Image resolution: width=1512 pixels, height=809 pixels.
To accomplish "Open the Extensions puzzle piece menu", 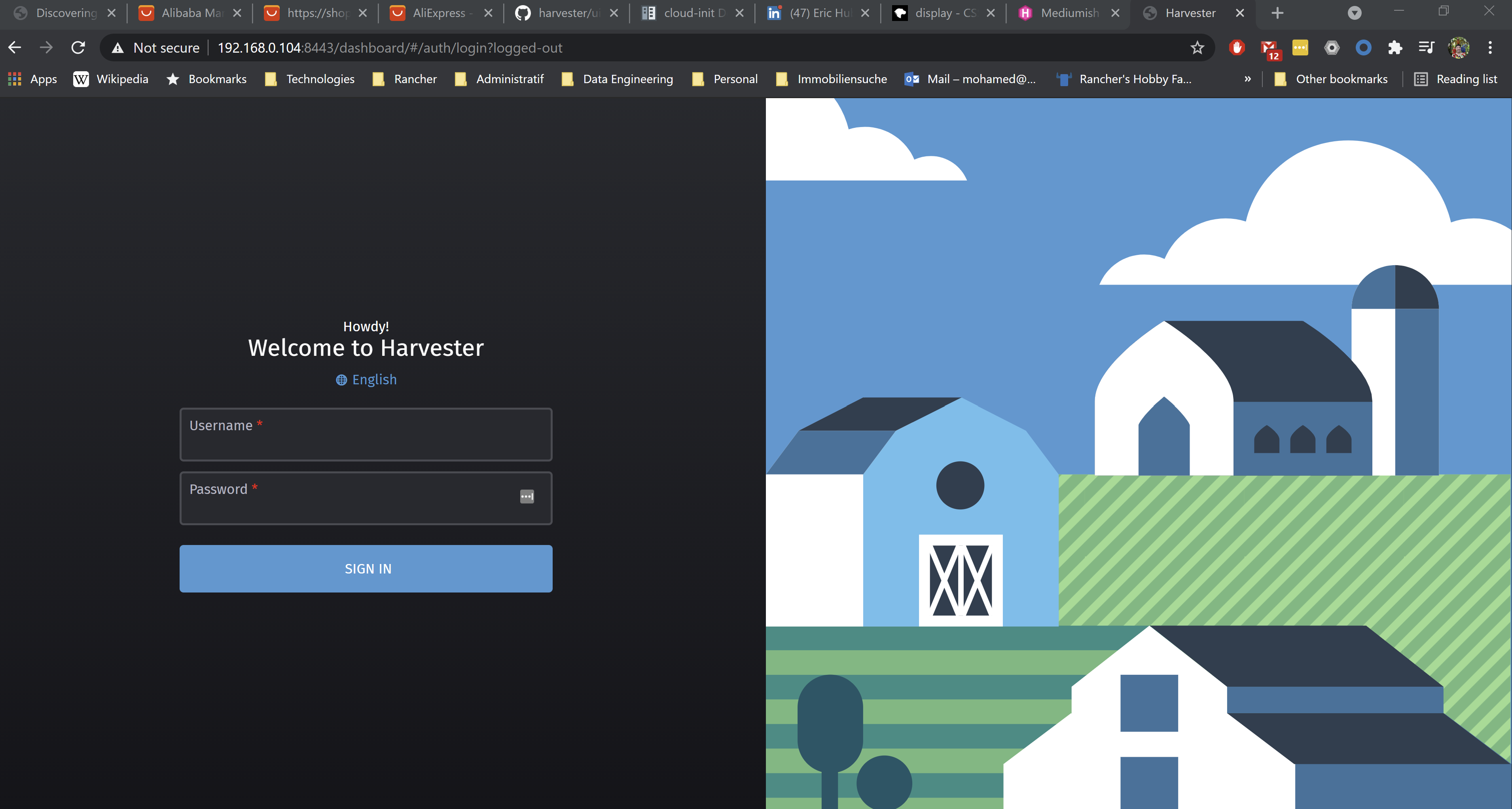I will [1395, 47].
